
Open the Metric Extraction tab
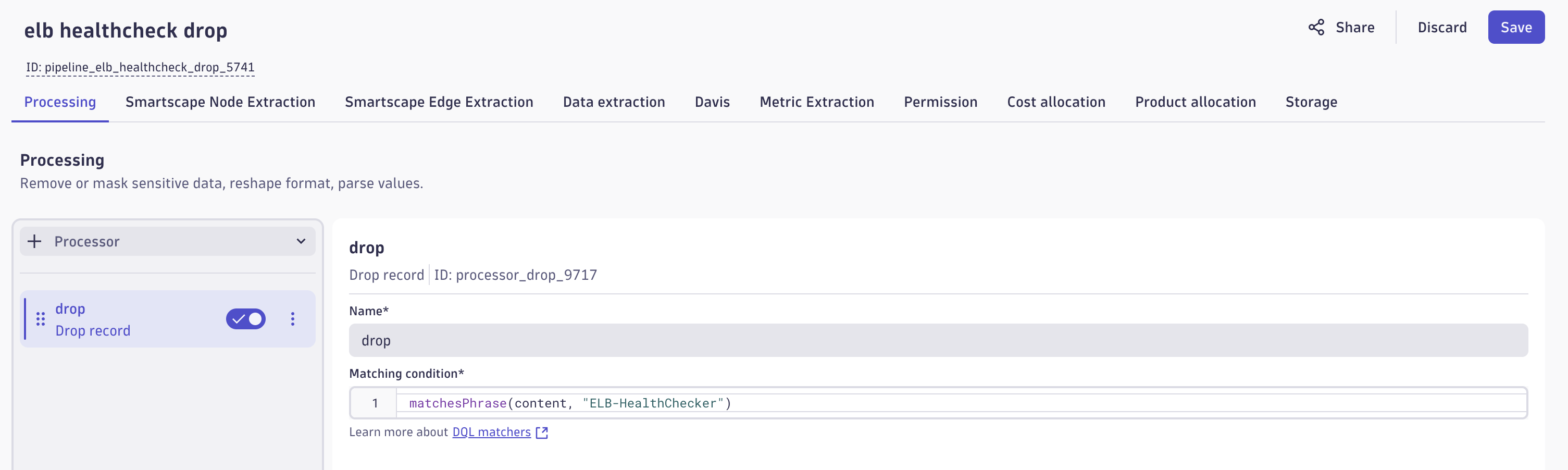[x=816, y=102]
